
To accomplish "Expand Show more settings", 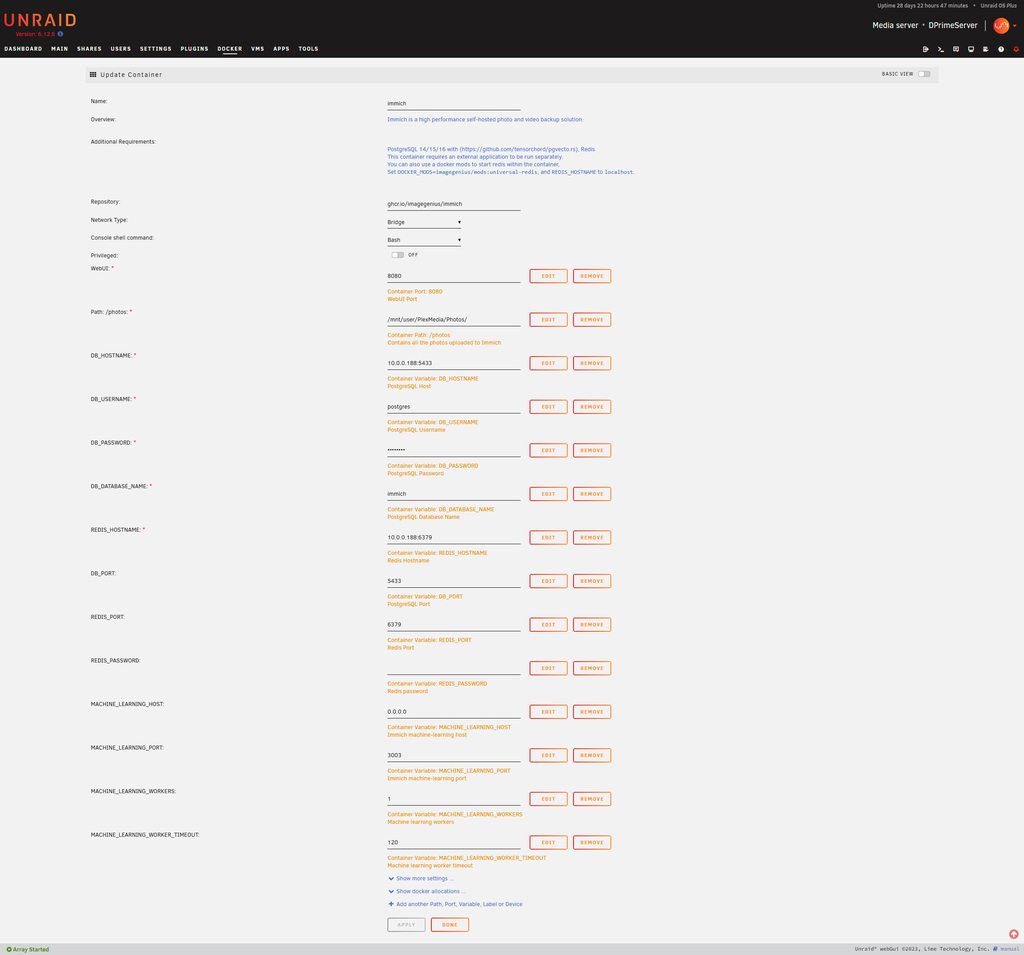I will tap(424, 878).
